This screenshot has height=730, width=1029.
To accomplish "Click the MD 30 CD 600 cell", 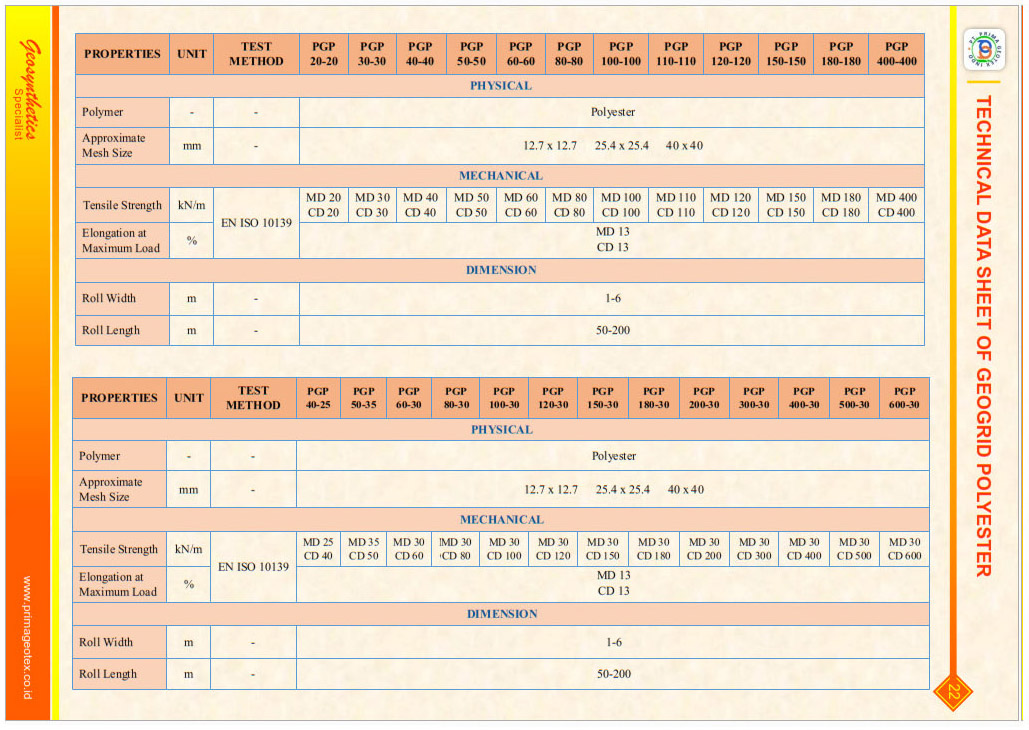I will point(904,549).
